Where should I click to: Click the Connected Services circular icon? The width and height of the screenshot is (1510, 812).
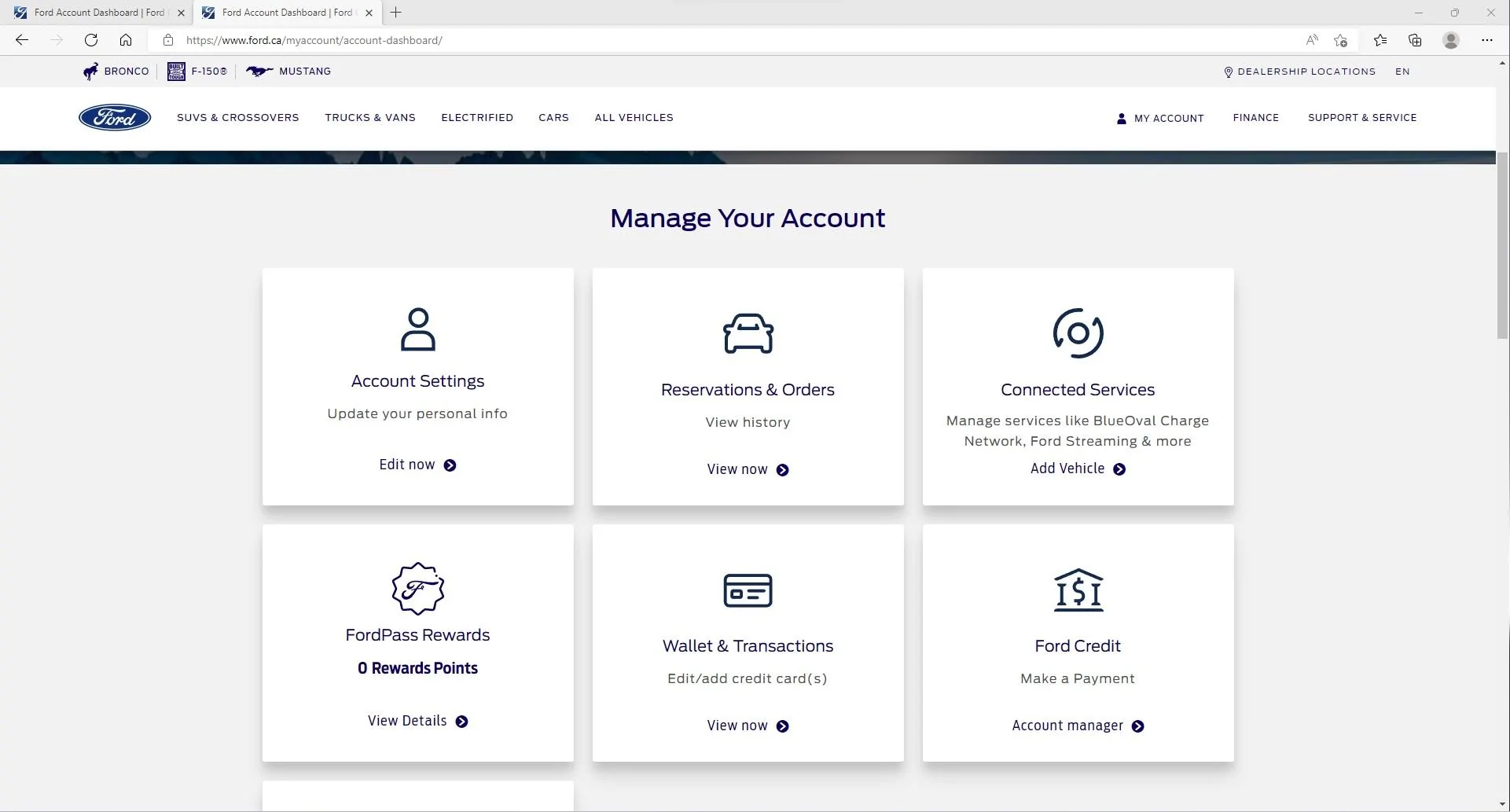click(x=1078, y=333)
